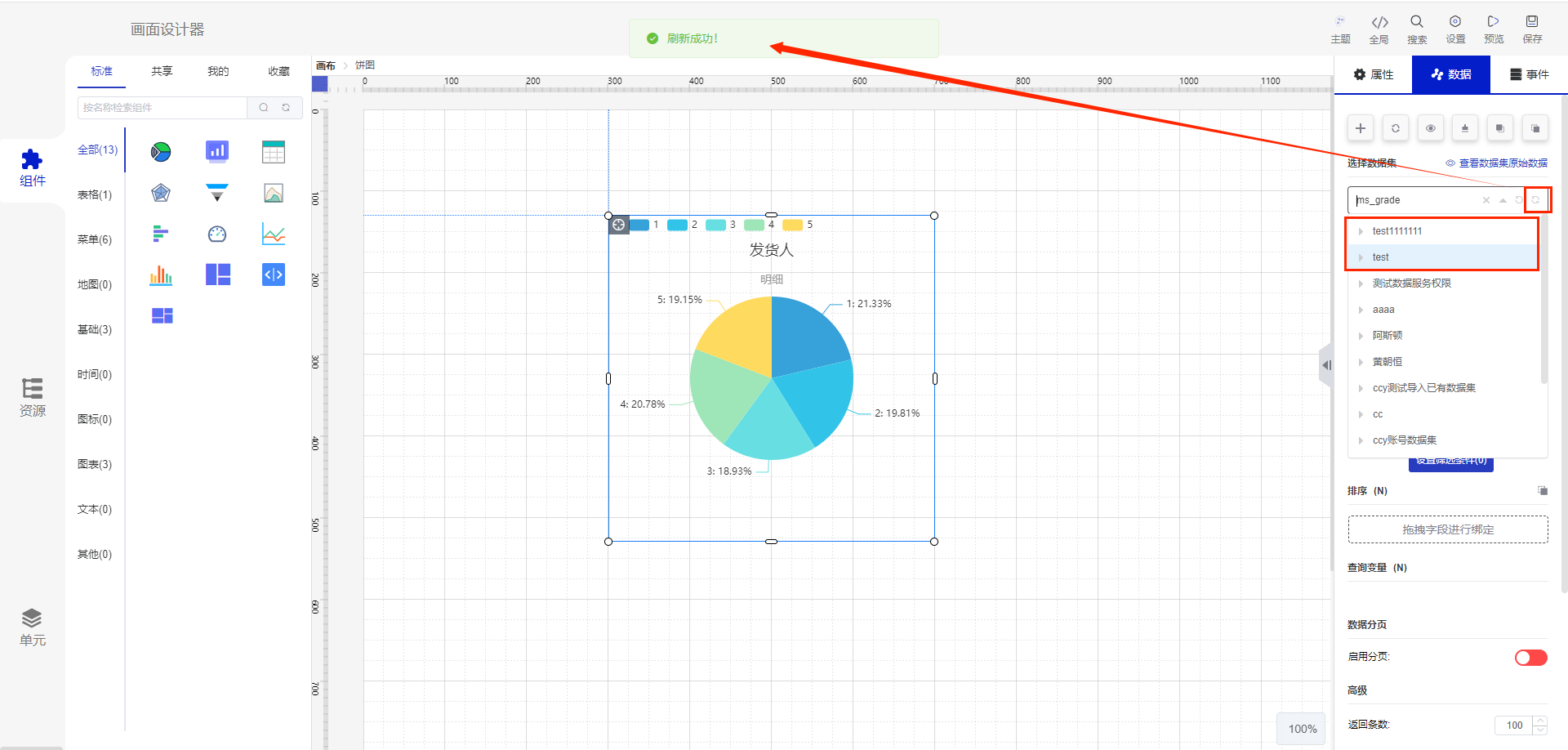Switch to the 属性 properties tab
The image size is (1568, 750).
pyautogui.click(x=1374, y=74)
